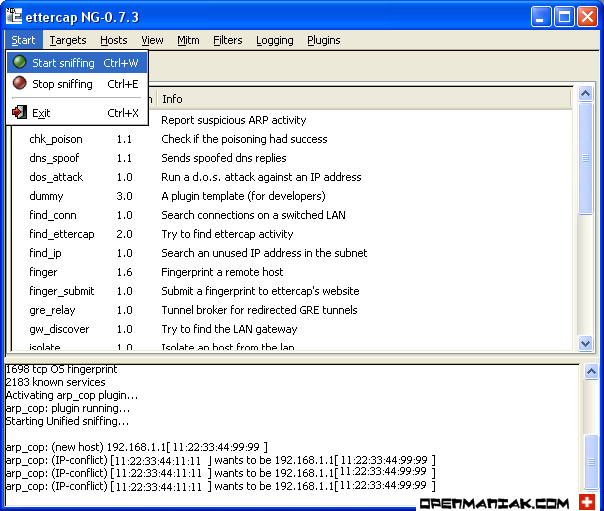Select the find_conn plugin row
604x511 pixels.
(292, 215)
